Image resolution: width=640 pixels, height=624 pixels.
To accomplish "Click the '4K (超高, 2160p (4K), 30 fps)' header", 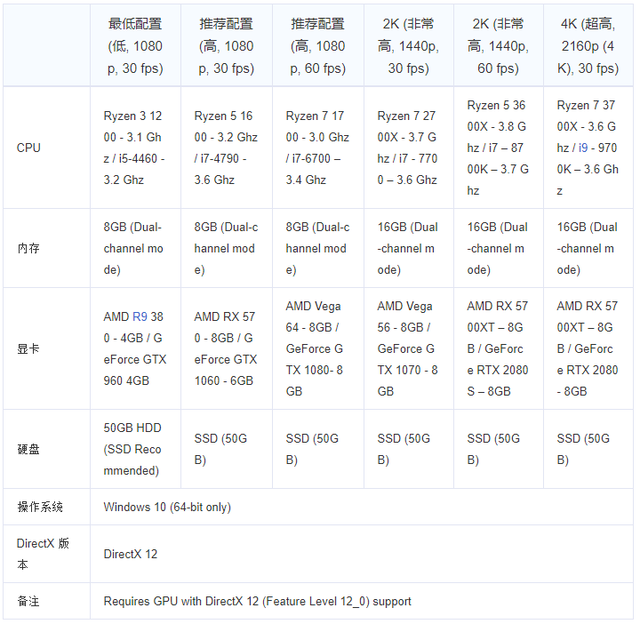I will click(588, 46).
